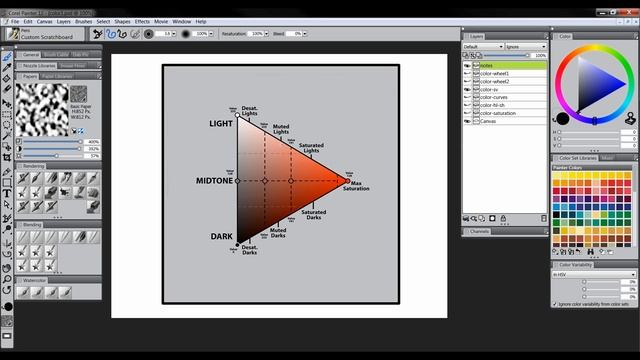Show the color-wheel2 layer
This screenshot has height=360, width=640.
pos(467,81)
